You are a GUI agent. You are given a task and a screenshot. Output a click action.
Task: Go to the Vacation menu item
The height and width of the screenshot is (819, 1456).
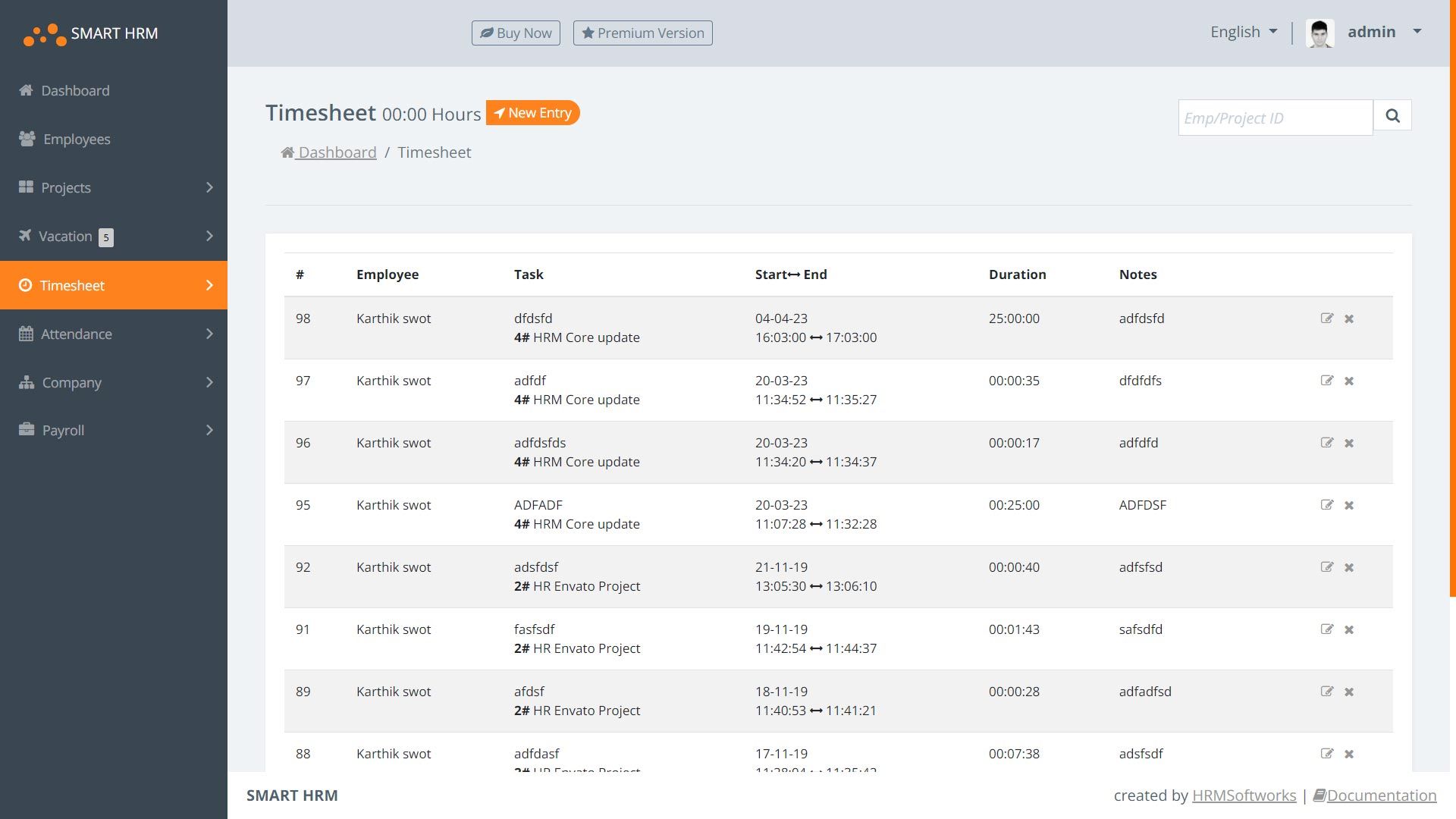66,236
